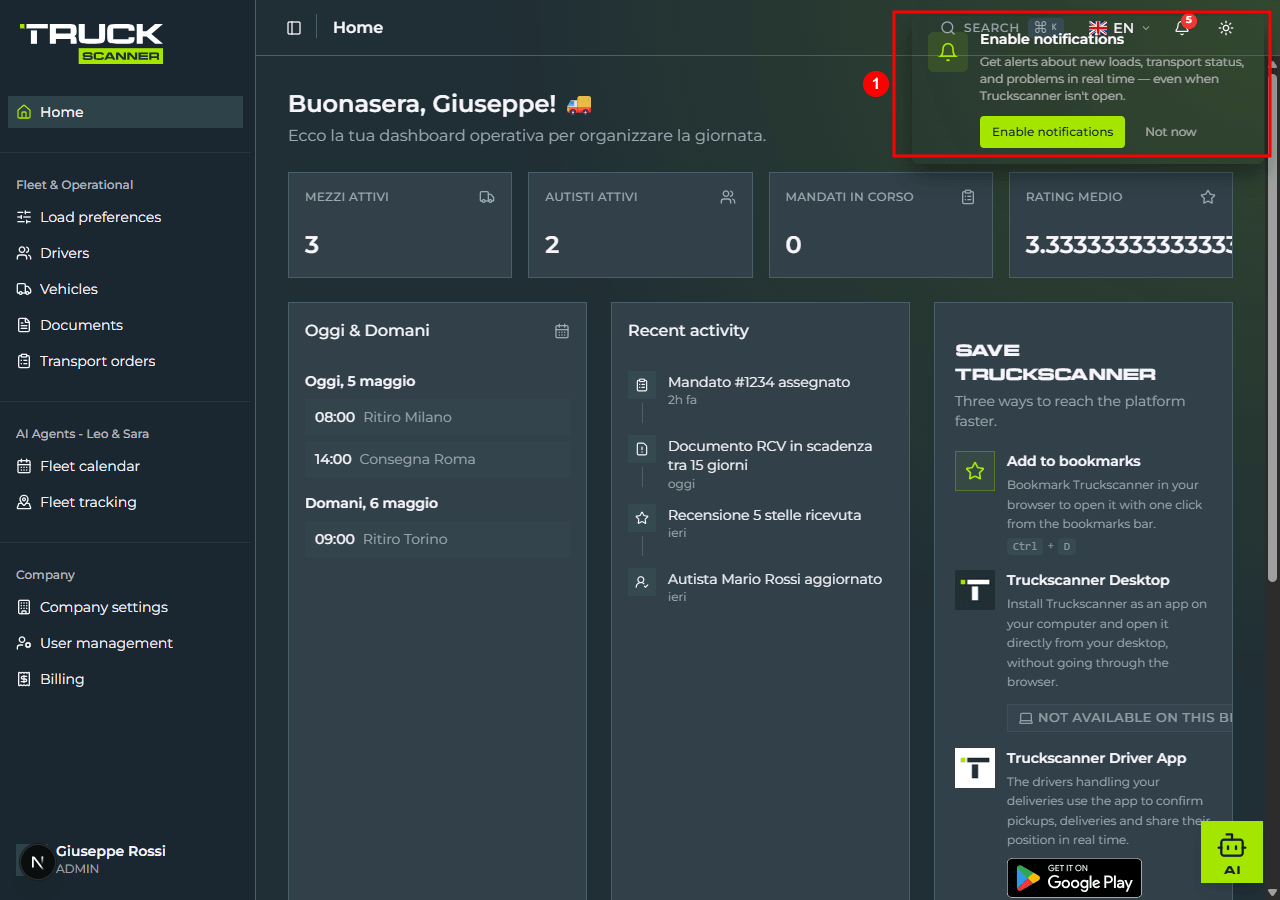The height and width of the screenshot is (900, 1280).
Task: Select the 09:00 Ritiro Torino entry
Action: click(x=437, y=539)
